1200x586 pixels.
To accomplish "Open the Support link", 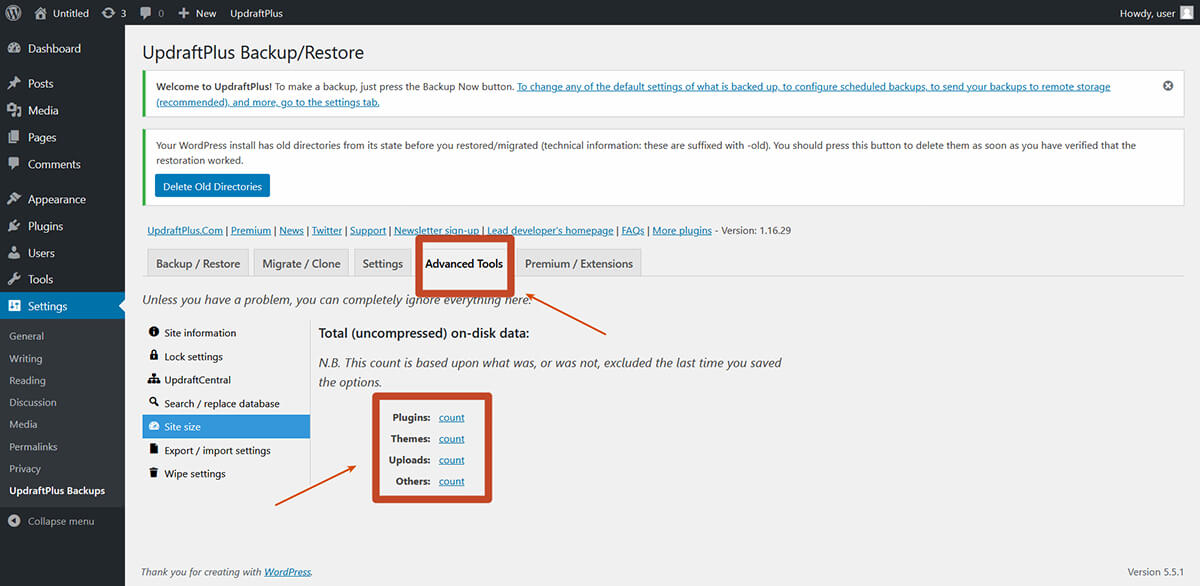I will click(x=368, y=231).
